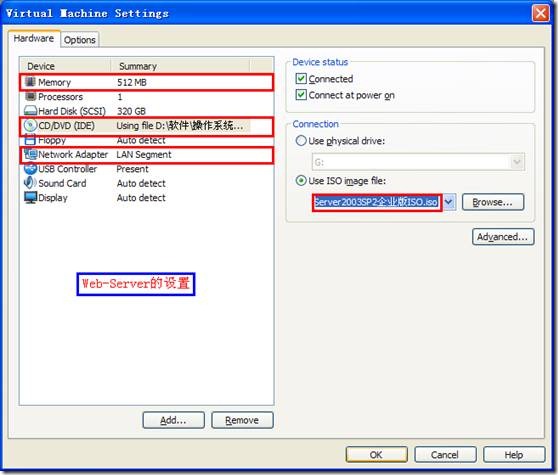
Task: Open the Help button
Action: pos(514,454)
